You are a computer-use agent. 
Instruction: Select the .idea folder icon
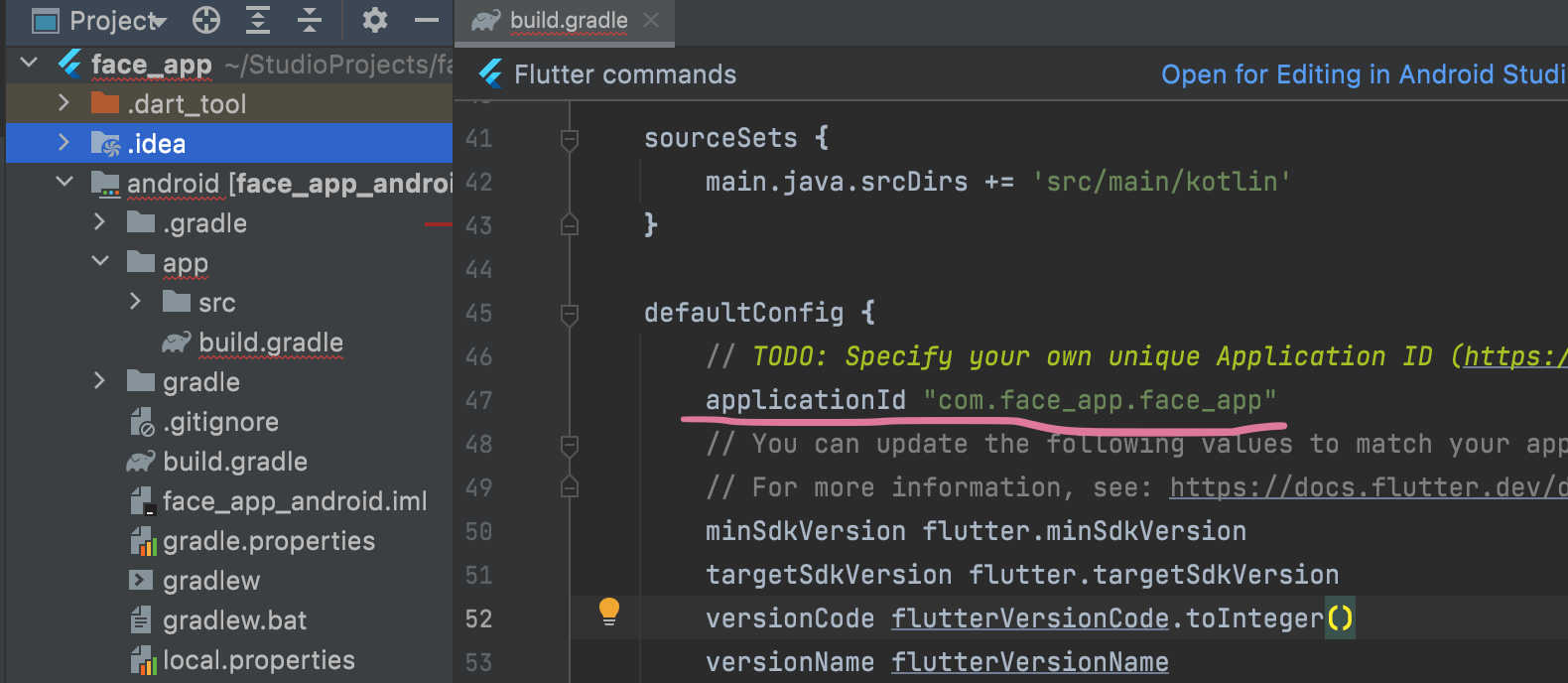click(x=105, y=144)
